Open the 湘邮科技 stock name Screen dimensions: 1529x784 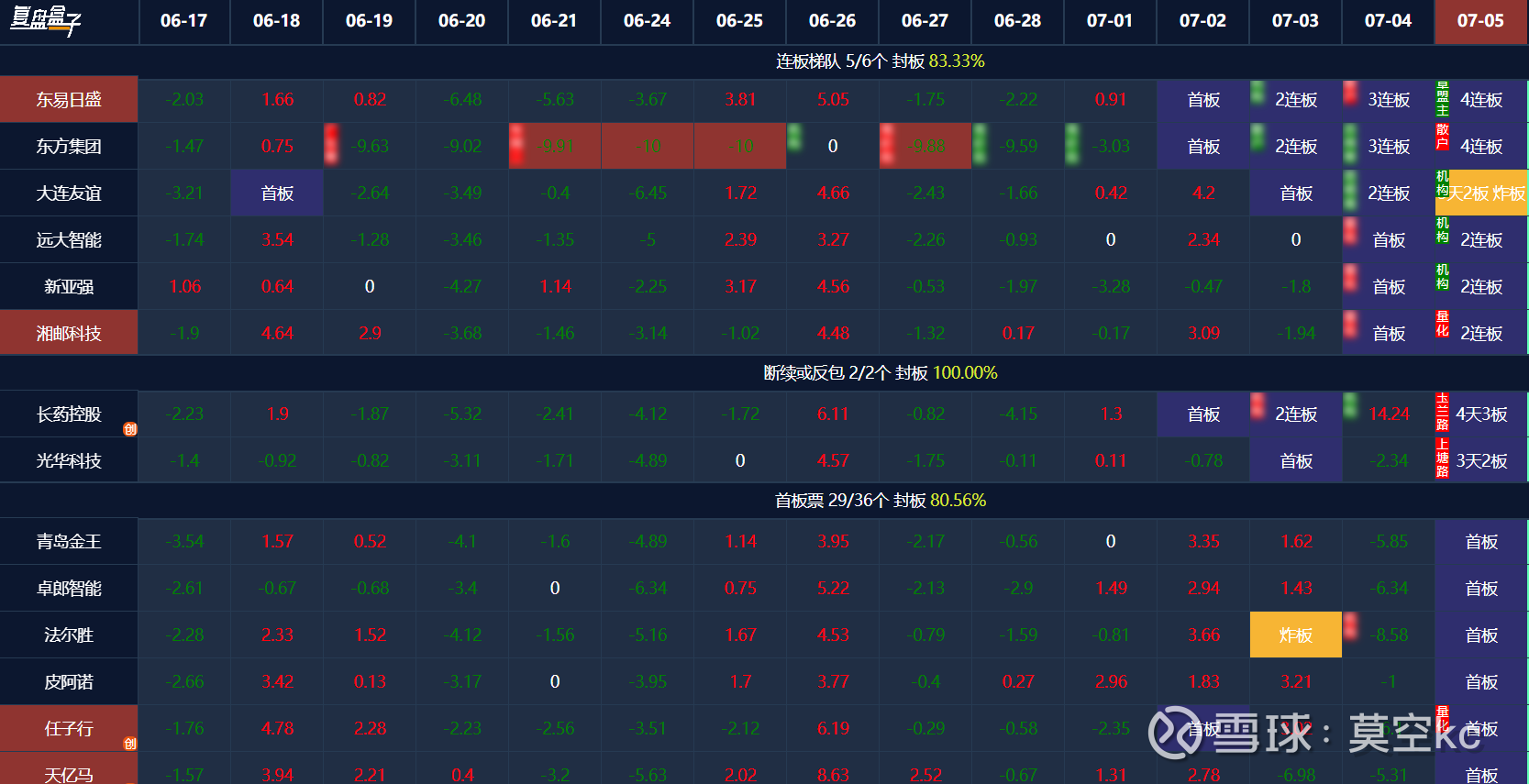69,334
